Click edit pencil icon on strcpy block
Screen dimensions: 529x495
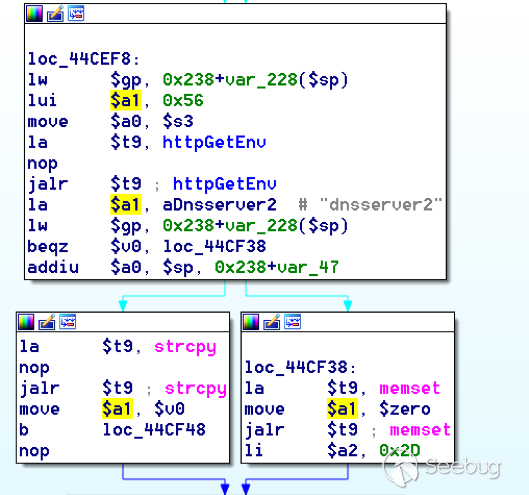point(47,322)
